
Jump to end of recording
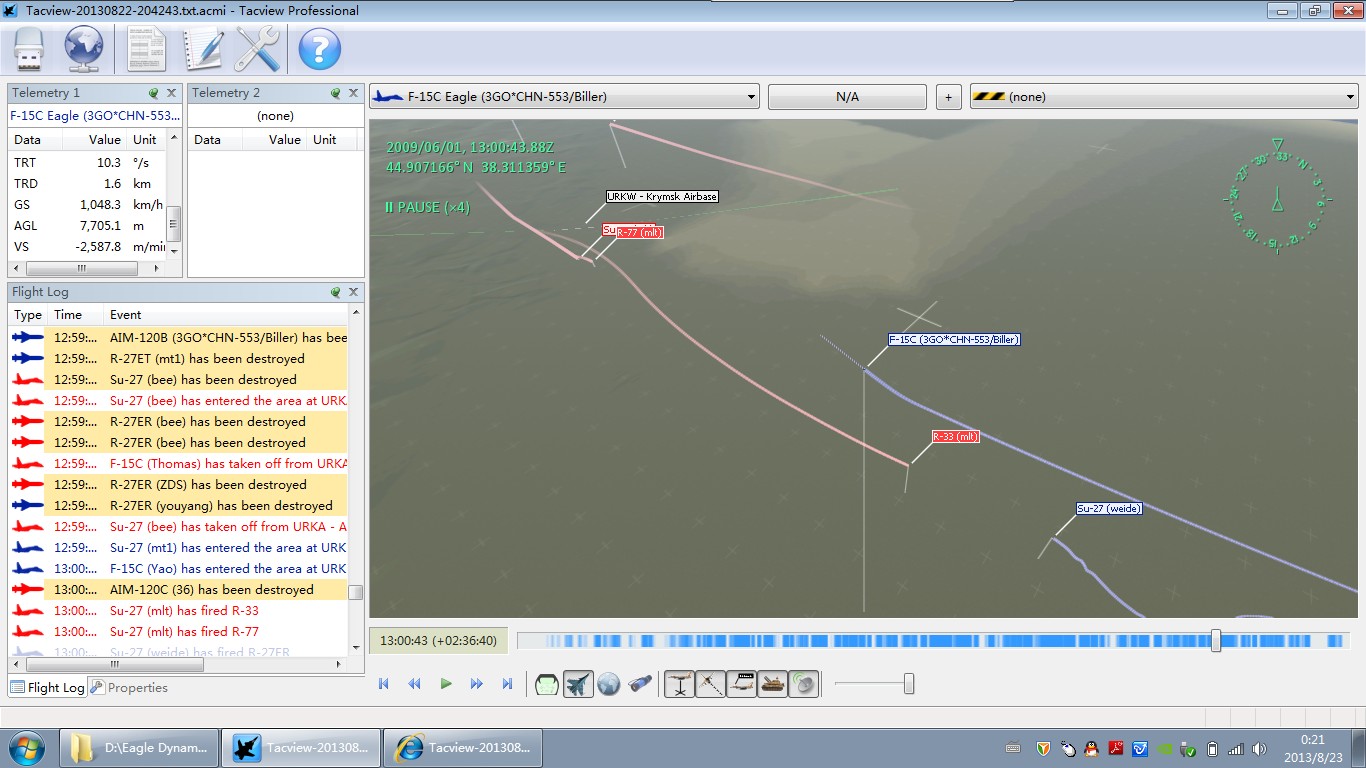pyautogui.click(x=507, y=684)
